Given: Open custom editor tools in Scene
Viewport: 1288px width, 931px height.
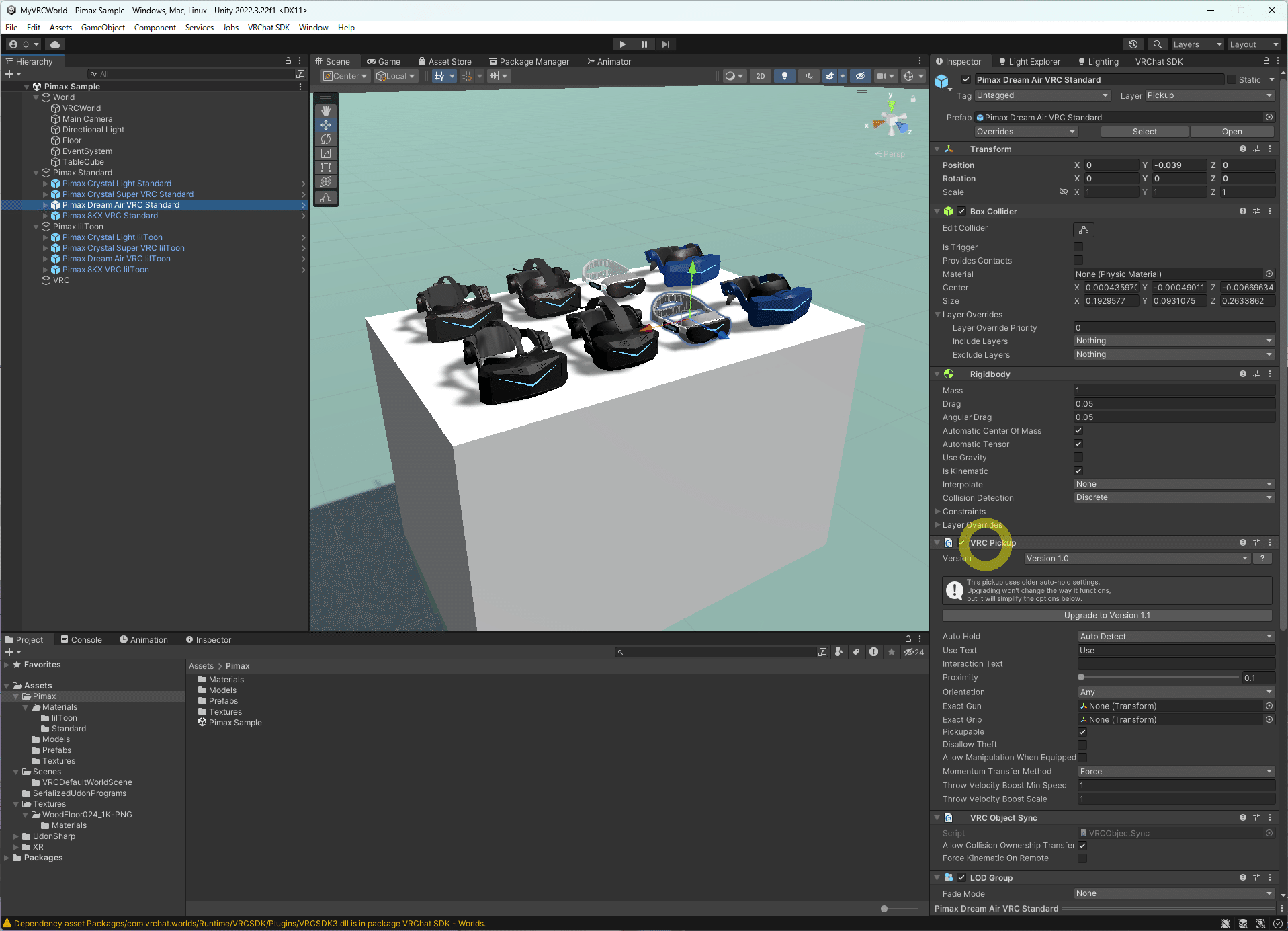Looking at the screenshot, I should 326,198.
